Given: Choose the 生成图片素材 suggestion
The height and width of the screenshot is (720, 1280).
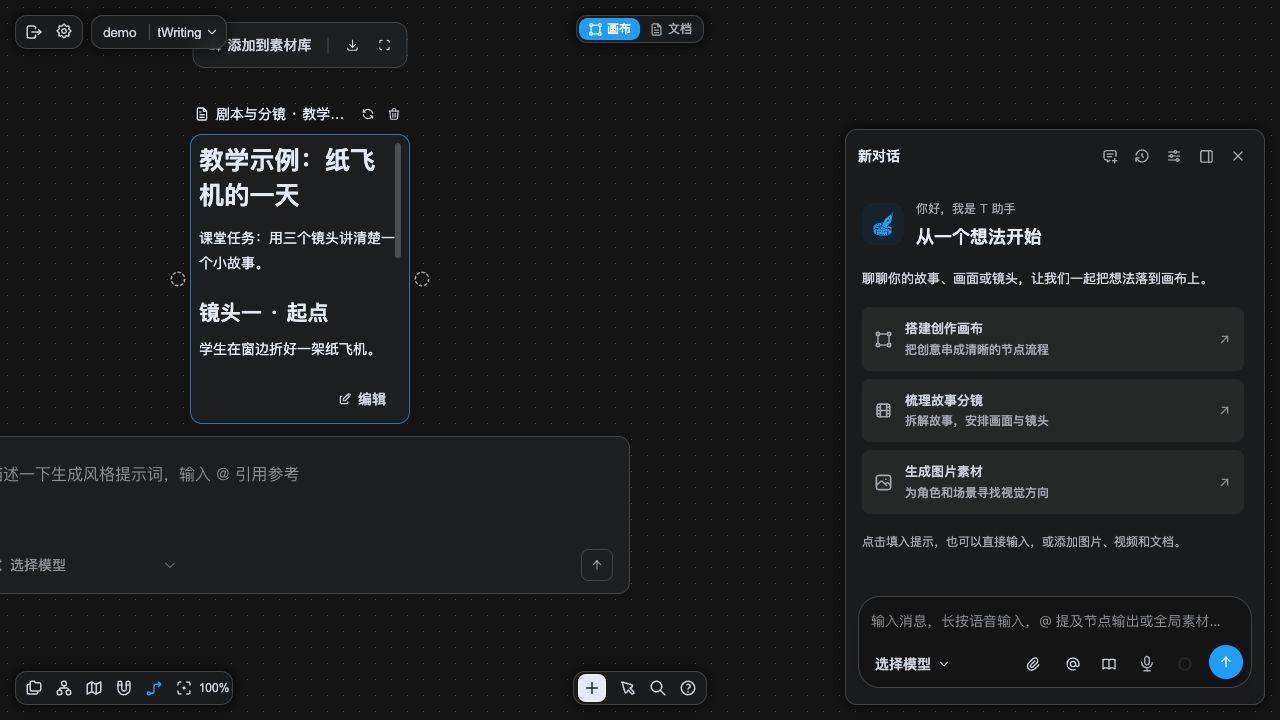Looking at the screenshot, I should [x=1053, y=482].
